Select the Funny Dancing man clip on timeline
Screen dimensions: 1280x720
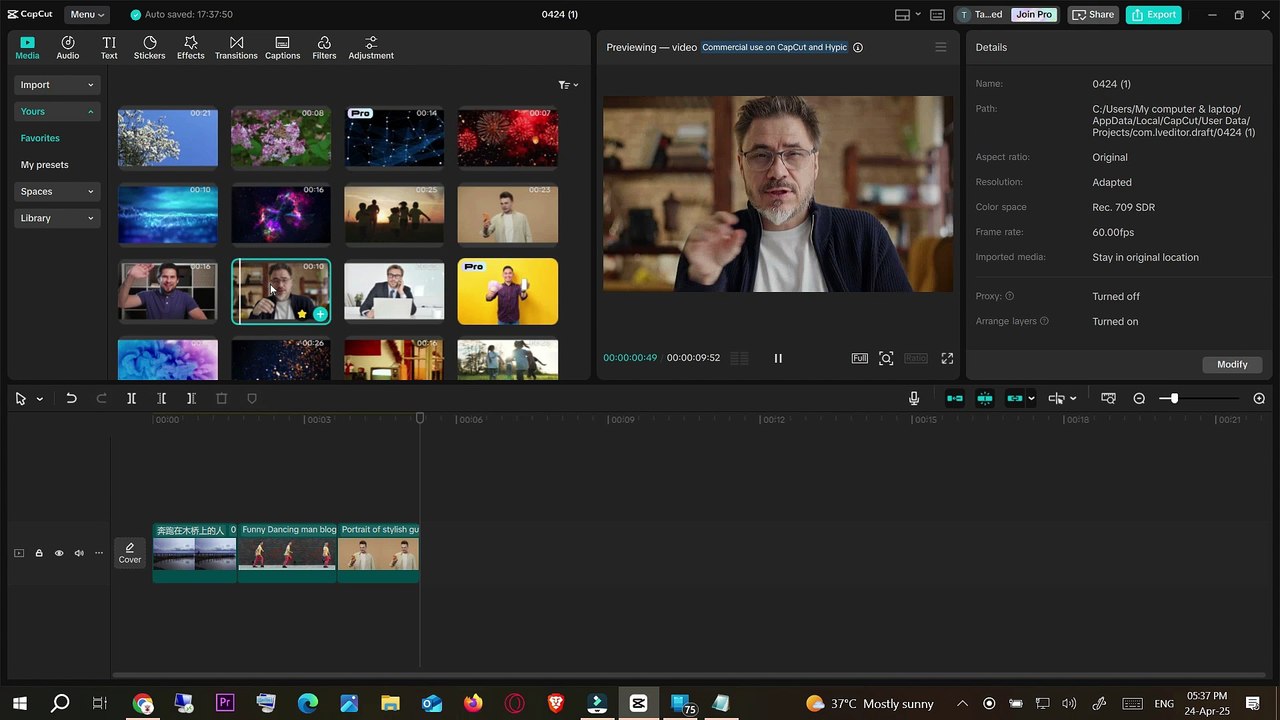pyautogui.click(x=288, y=552)
